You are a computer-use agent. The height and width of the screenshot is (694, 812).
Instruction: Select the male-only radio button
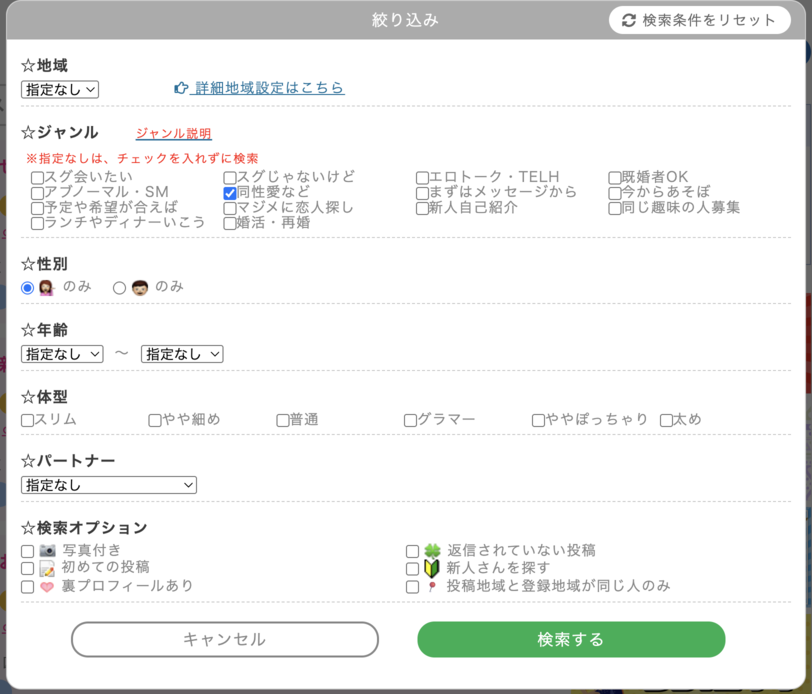119,288
